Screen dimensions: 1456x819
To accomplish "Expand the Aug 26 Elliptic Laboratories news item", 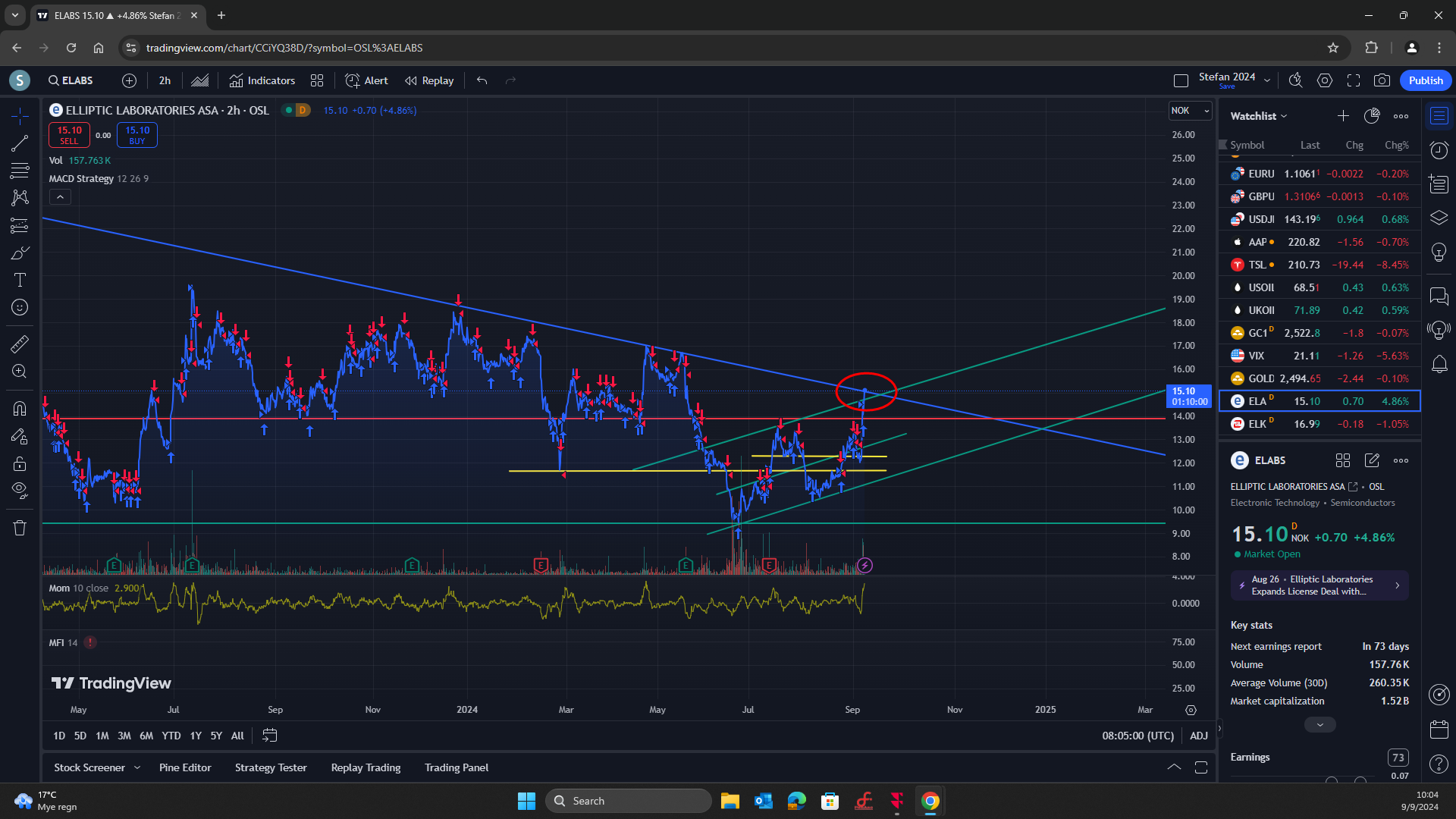I will 1319,585.
